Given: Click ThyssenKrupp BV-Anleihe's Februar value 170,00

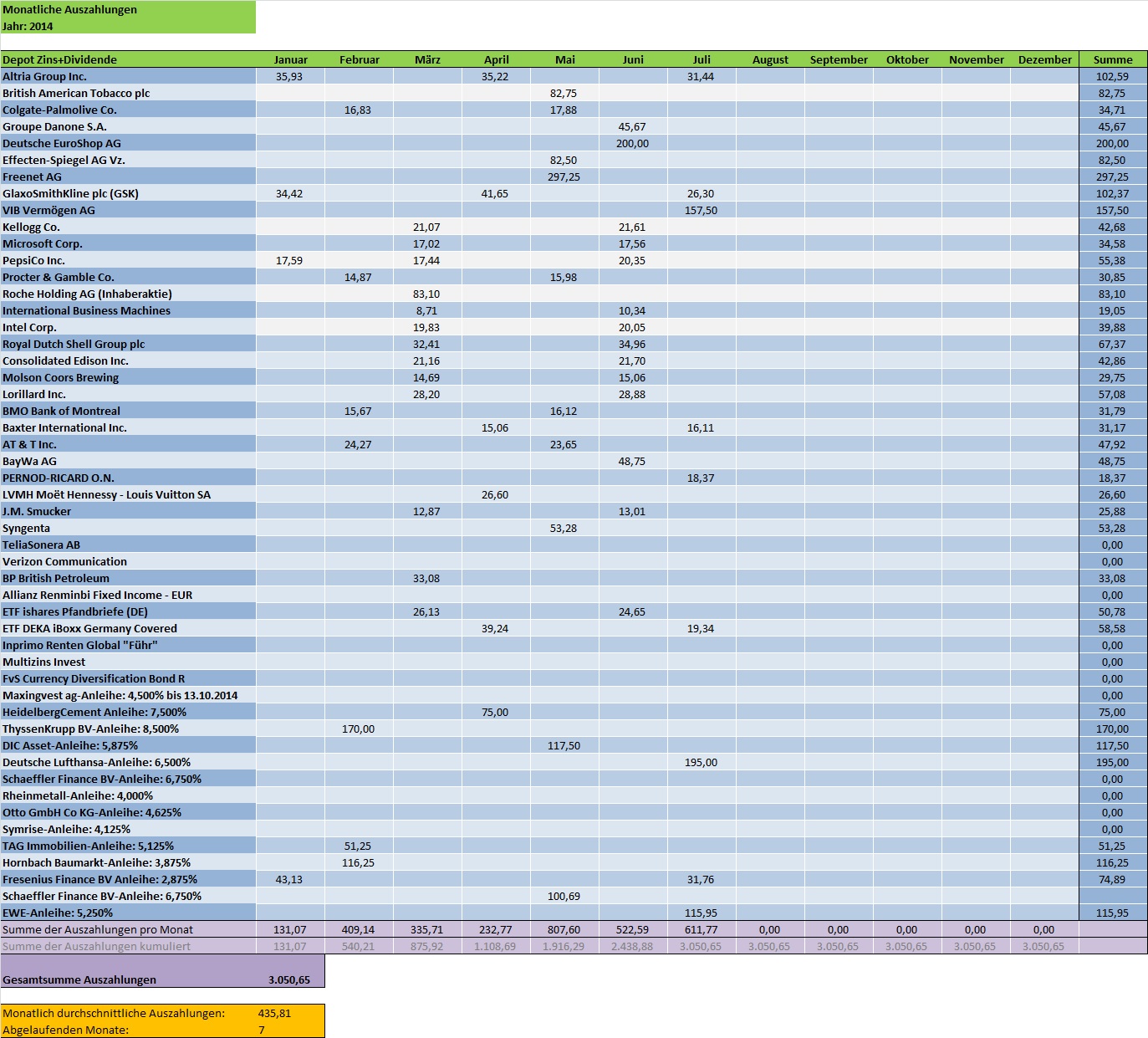Looking at the screenshot, I should click(359, 729).
